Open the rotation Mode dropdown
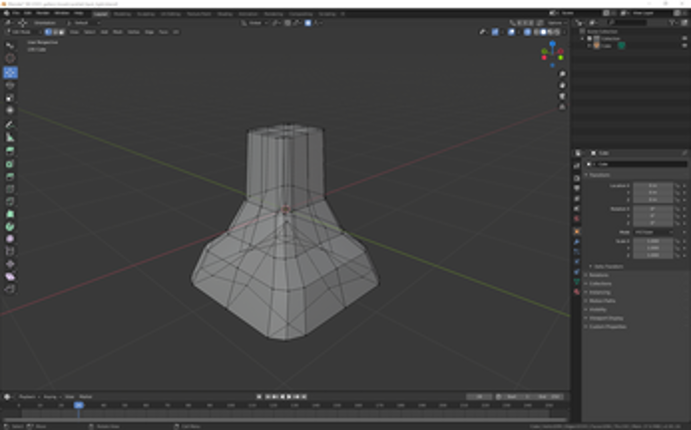 pyautogui.click(x=654, y=232)
